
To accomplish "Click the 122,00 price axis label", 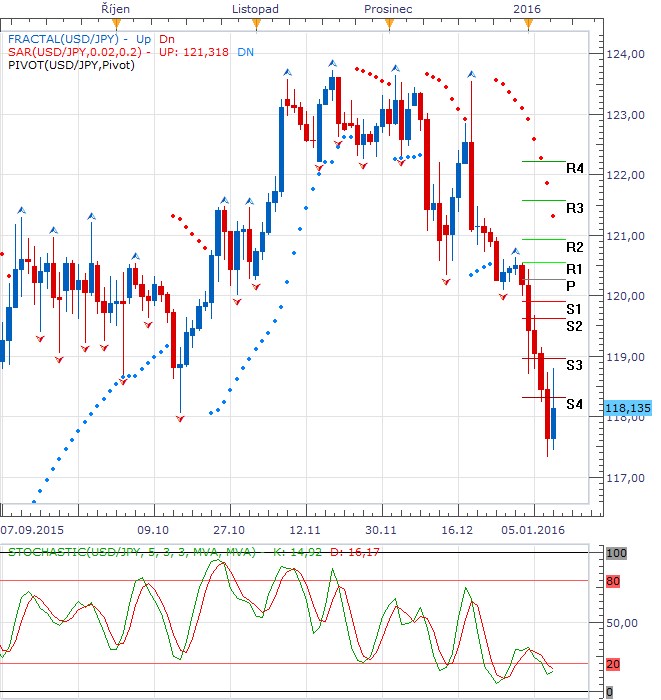I will click(625, 175).
